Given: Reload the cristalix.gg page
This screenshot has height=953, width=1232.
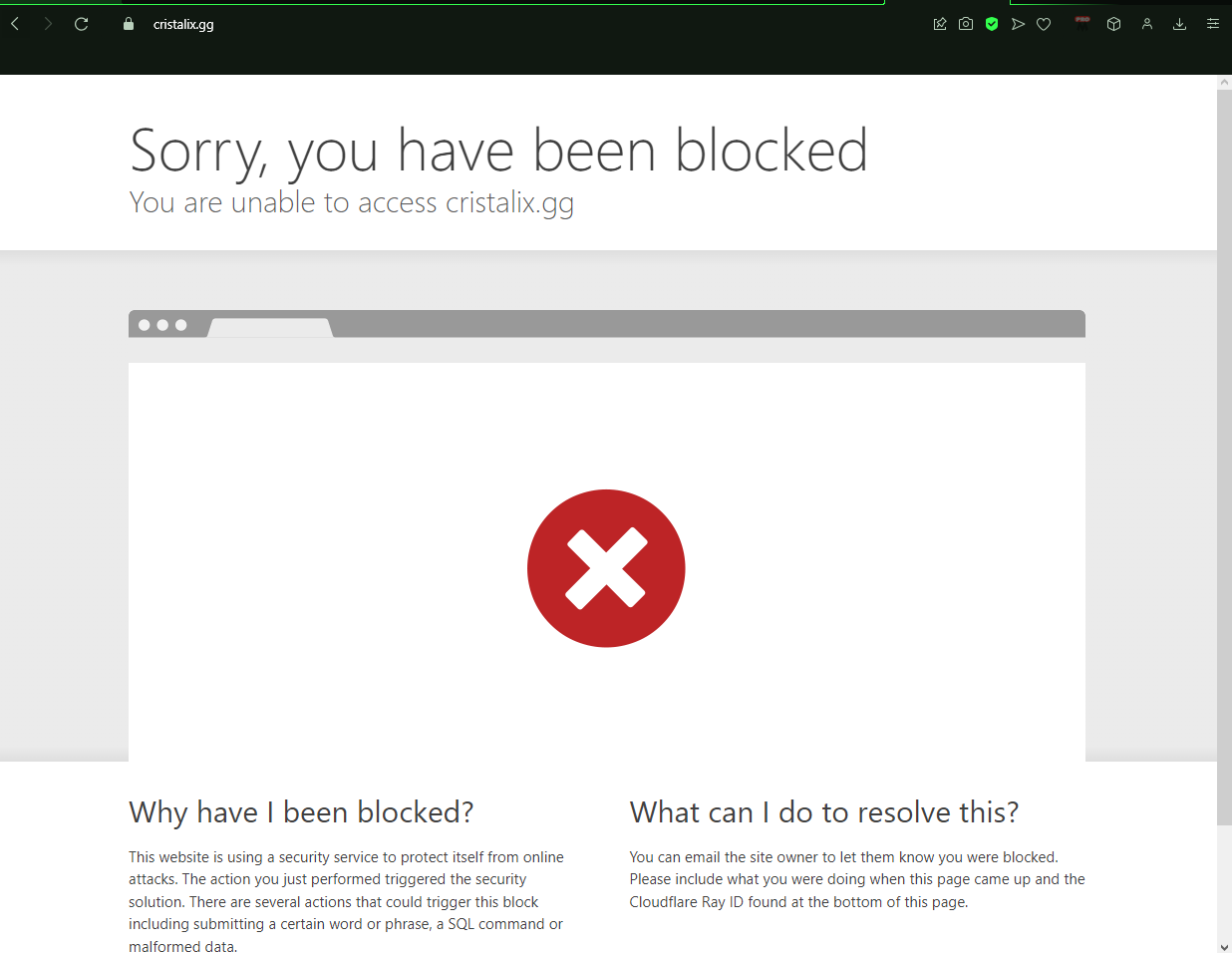Looking at the screenshot, I should (82, 24).
